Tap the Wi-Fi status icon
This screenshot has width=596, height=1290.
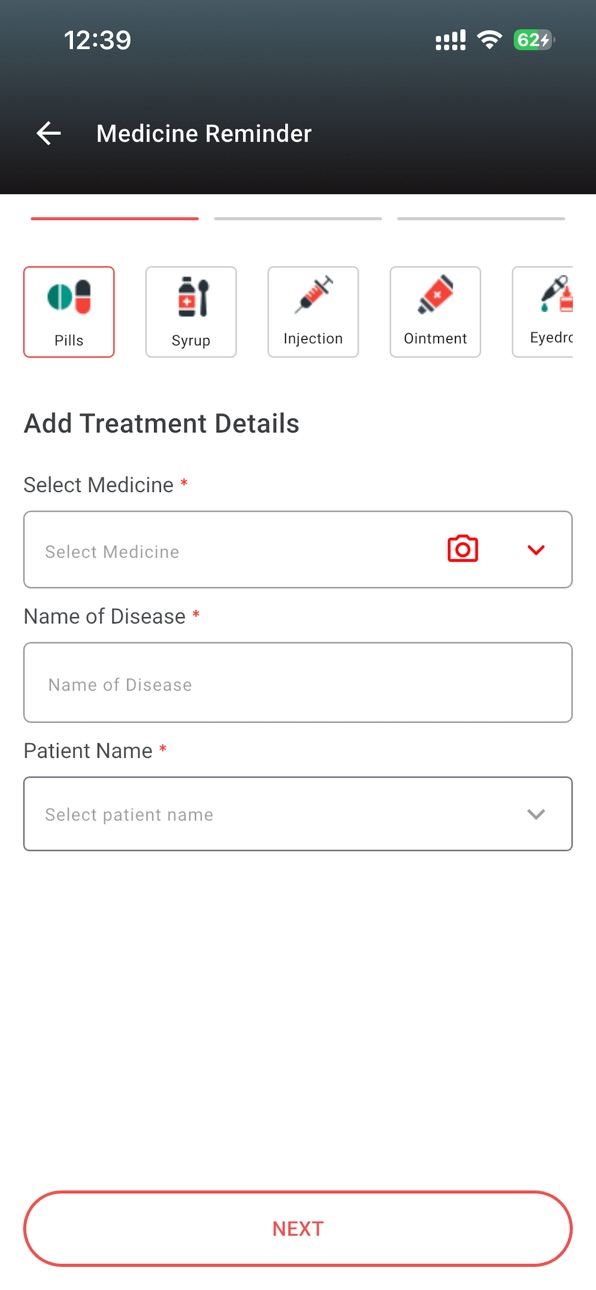(489, 40)
